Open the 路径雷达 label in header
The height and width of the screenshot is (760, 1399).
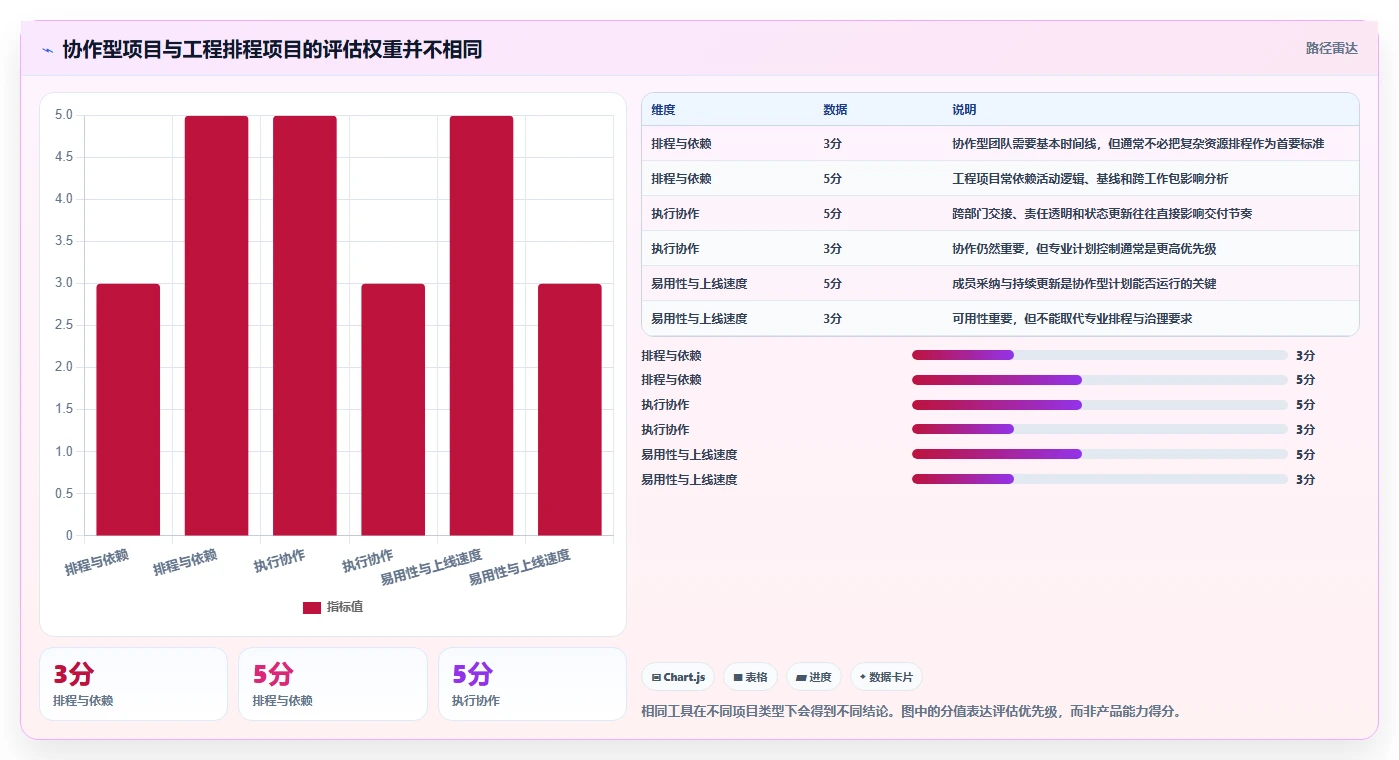tap(1331, 48)
